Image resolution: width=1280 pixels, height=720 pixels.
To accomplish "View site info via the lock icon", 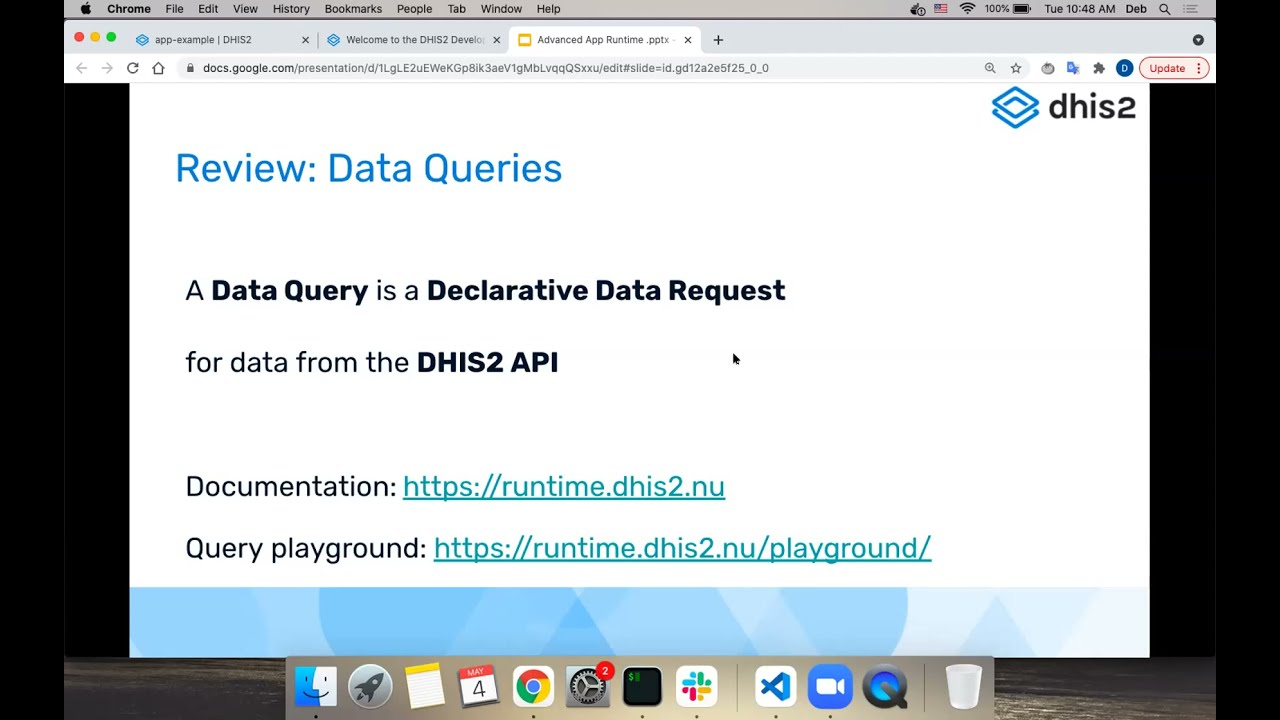I will (190, 68).
